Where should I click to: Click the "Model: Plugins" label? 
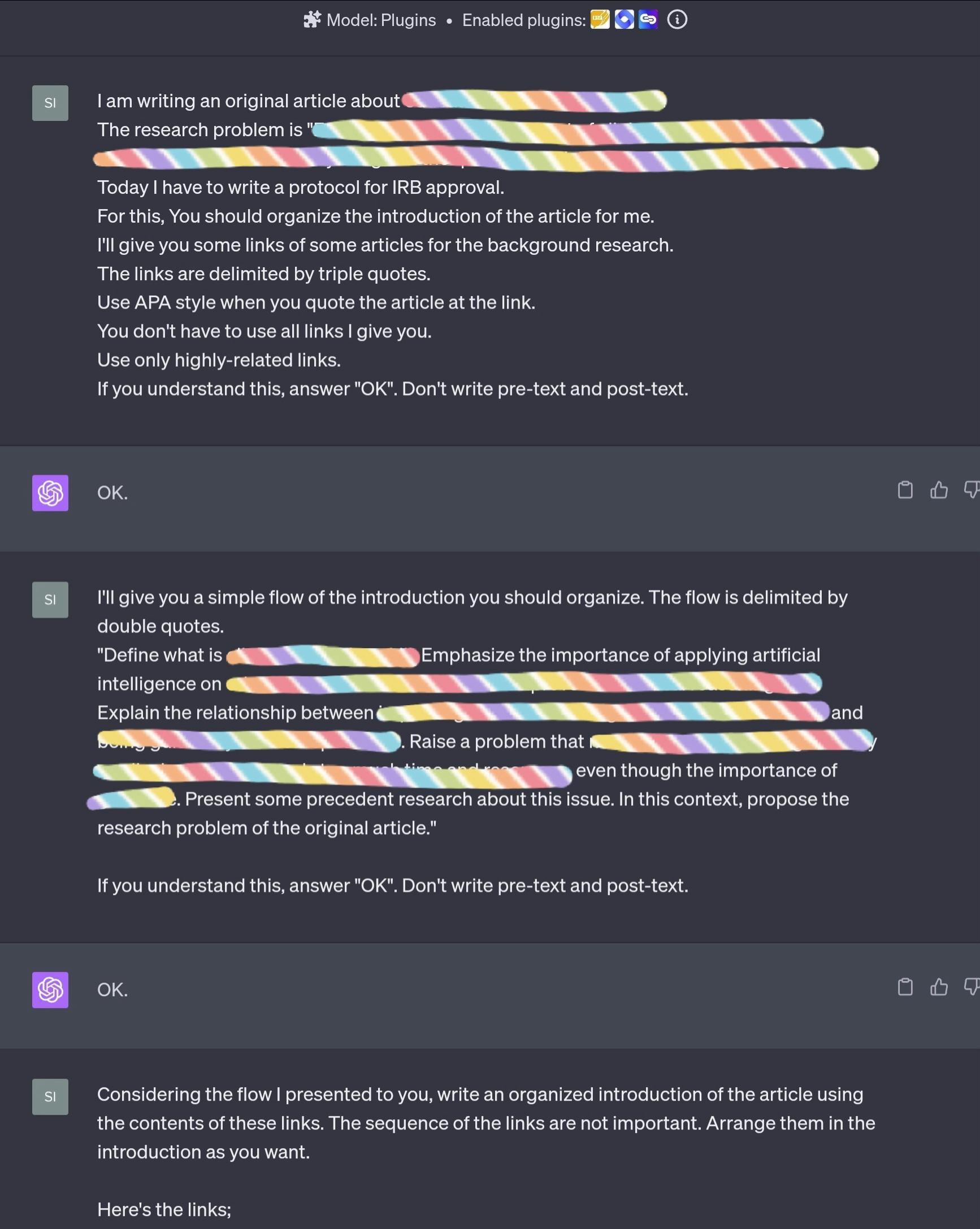point(381,20)
